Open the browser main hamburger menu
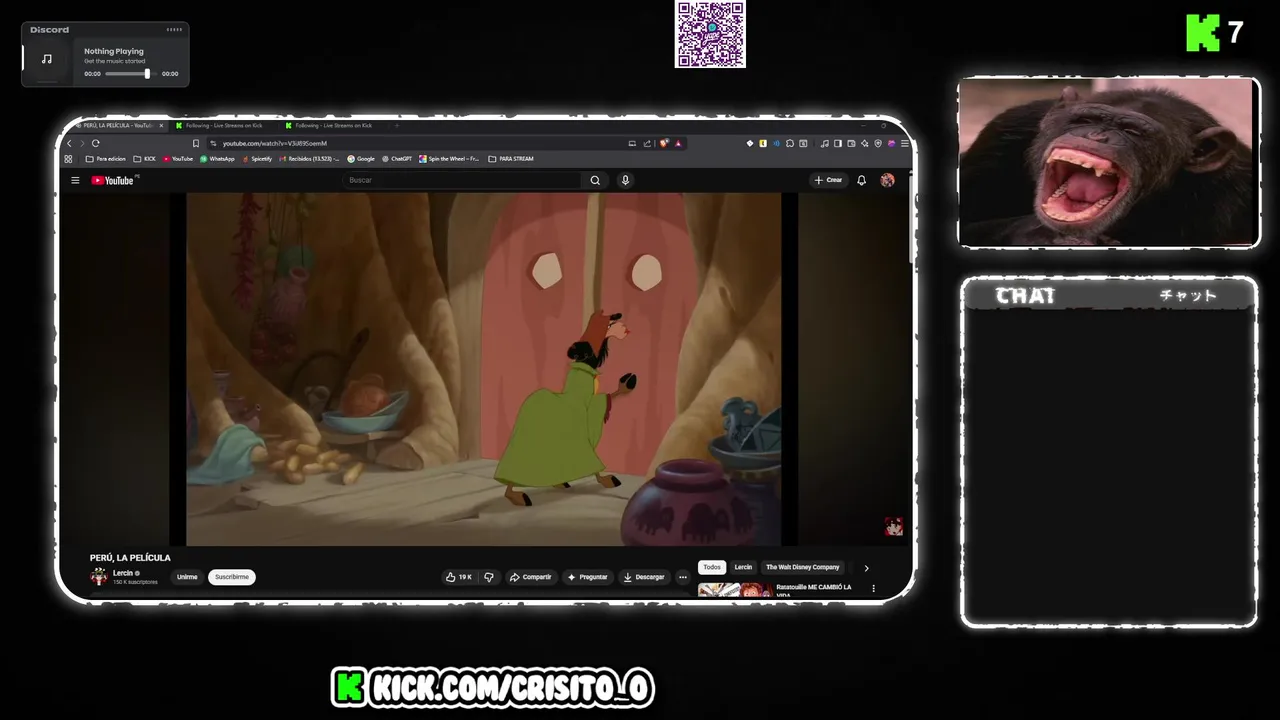This screenshot has height=720, width=1280. pos(905,143)
